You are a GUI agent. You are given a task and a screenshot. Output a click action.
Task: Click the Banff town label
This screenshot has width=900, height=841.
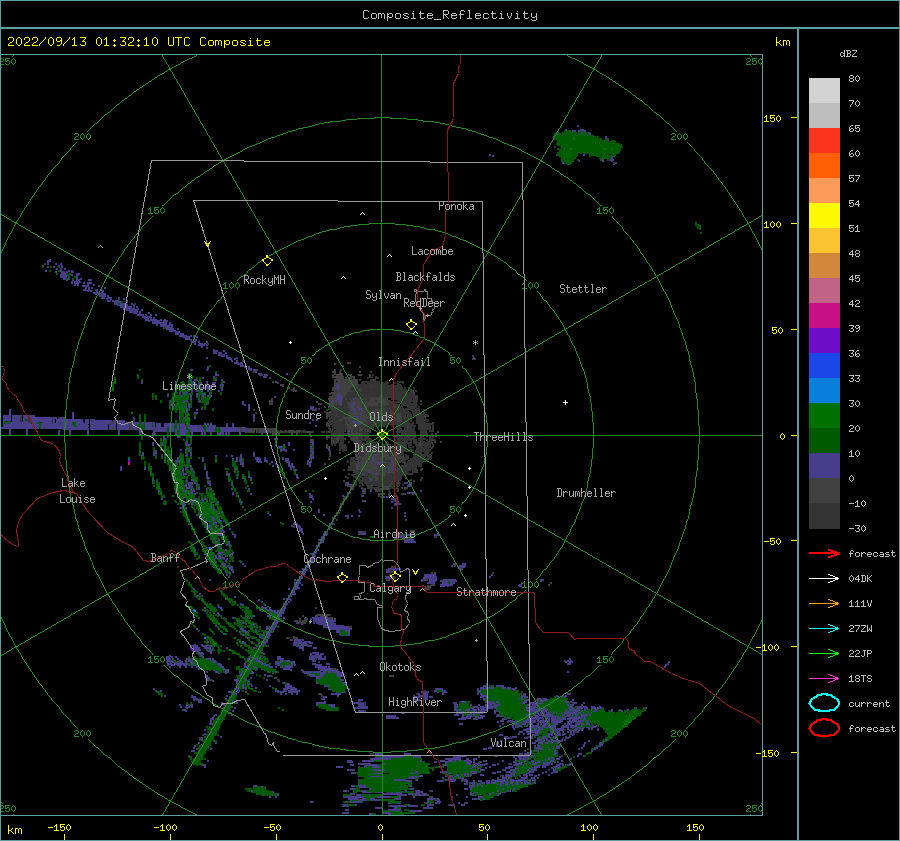(165, 557)
